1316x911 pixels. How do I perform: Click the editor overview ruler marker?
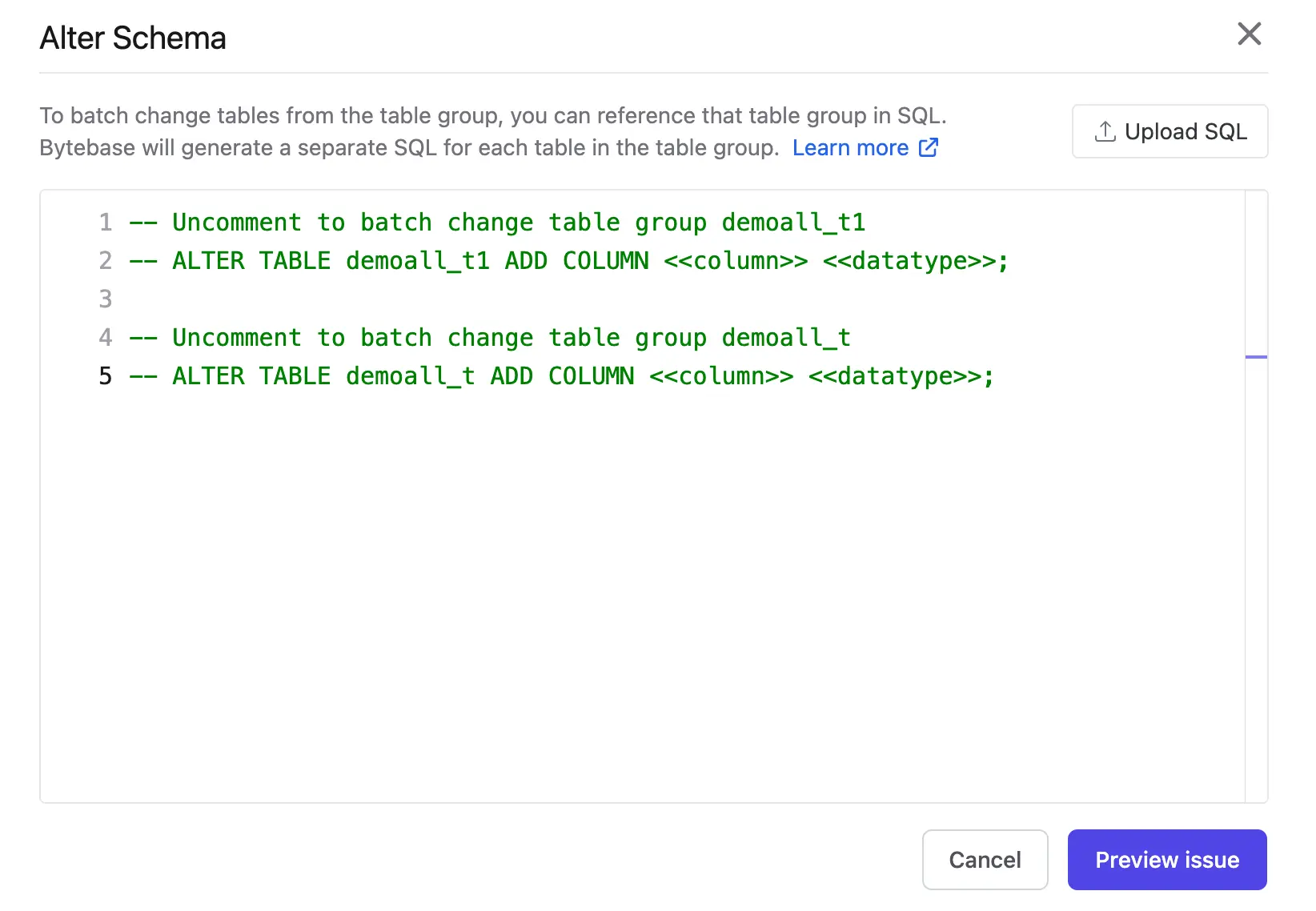pos(1256,357)
